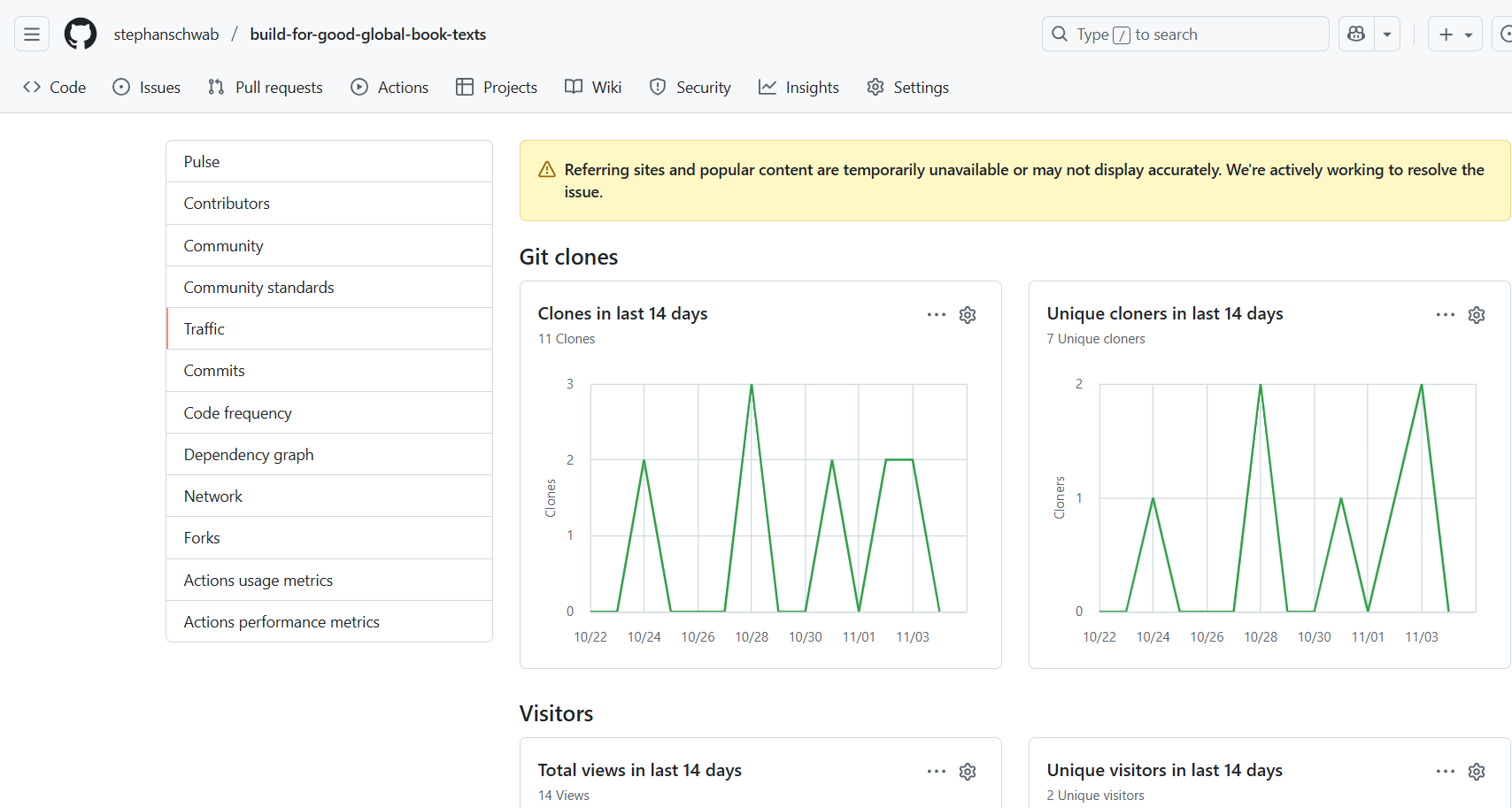Select Dependency graph in the sidebar
Screen dimensions: 1512x808
249,455
